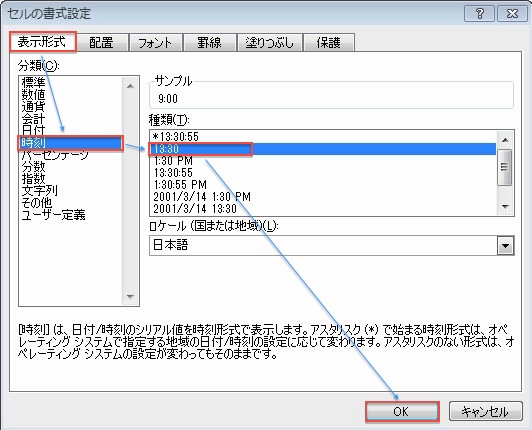Confirm with the OK button
The width and height of the screenshot is (532, 430).
tap(402, 412)
